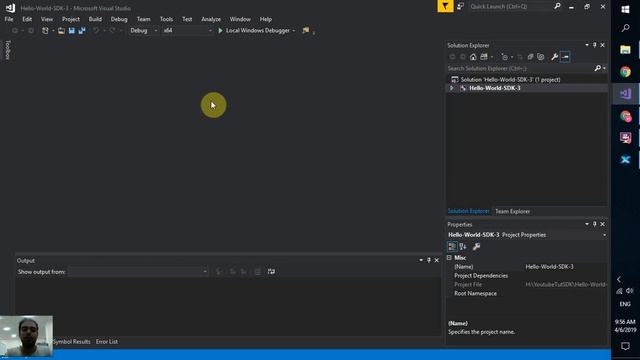640x360 pixels.
Task: Collapse the Misc category in Properties
Action: point(449,258)
